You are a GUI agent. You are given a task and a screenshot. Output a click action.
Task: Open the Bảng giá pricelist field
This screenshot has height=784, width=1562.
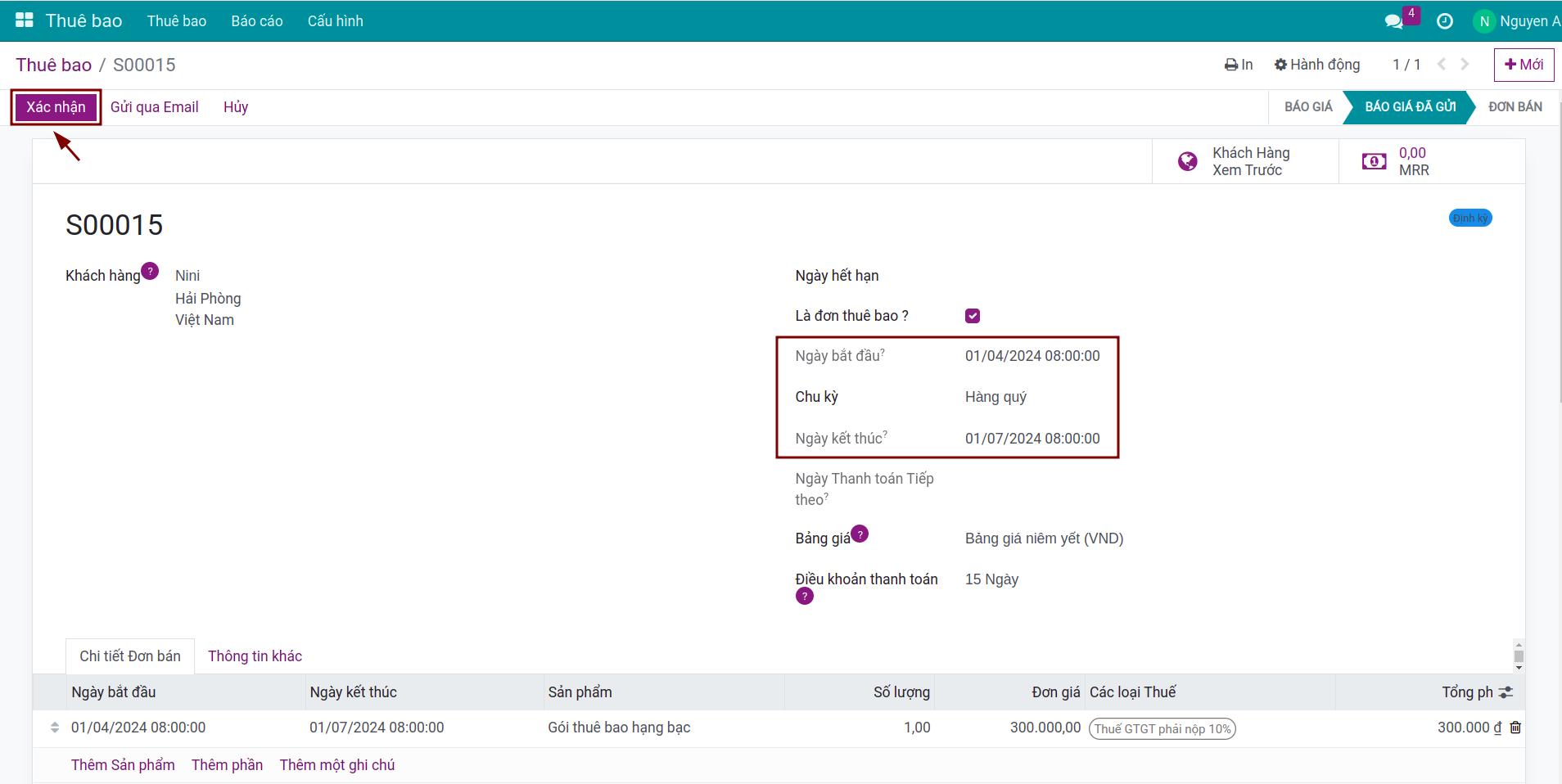(1044, 538)
